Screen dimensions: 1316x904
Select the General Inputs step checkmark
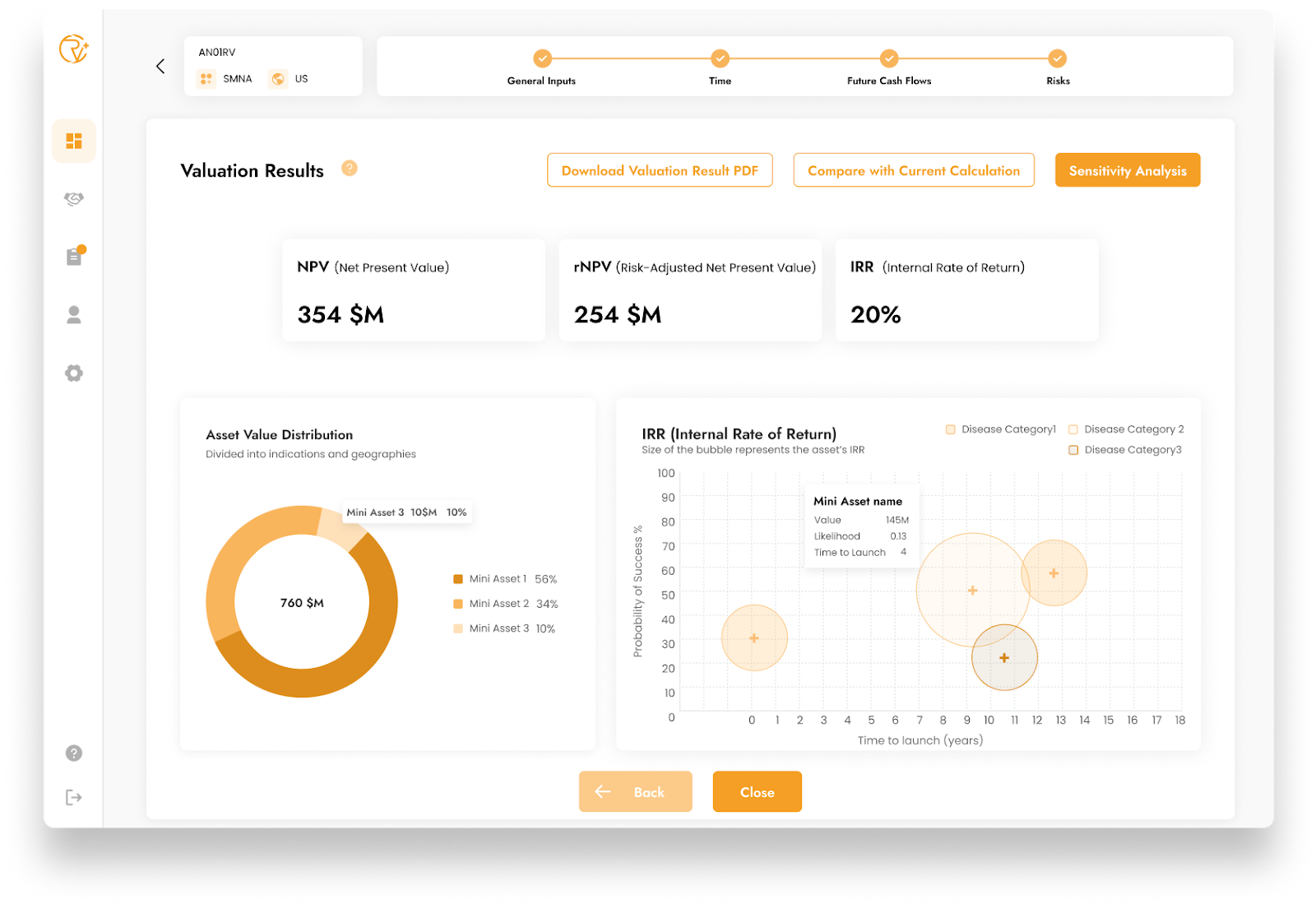(542, 58)
